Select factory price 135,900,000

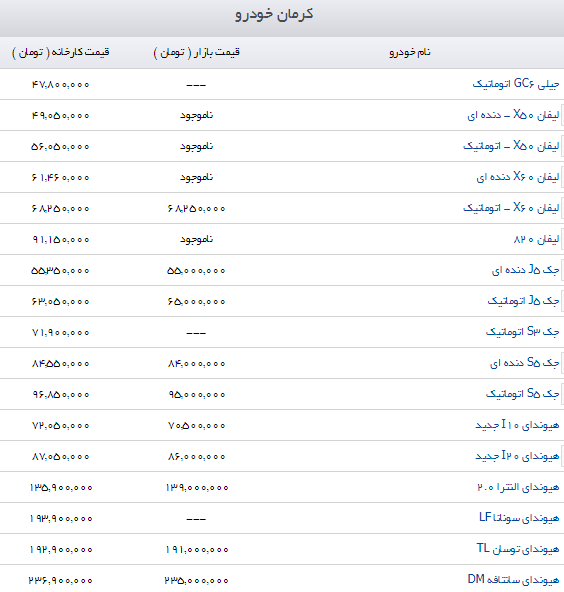click(x=61, y=487)
